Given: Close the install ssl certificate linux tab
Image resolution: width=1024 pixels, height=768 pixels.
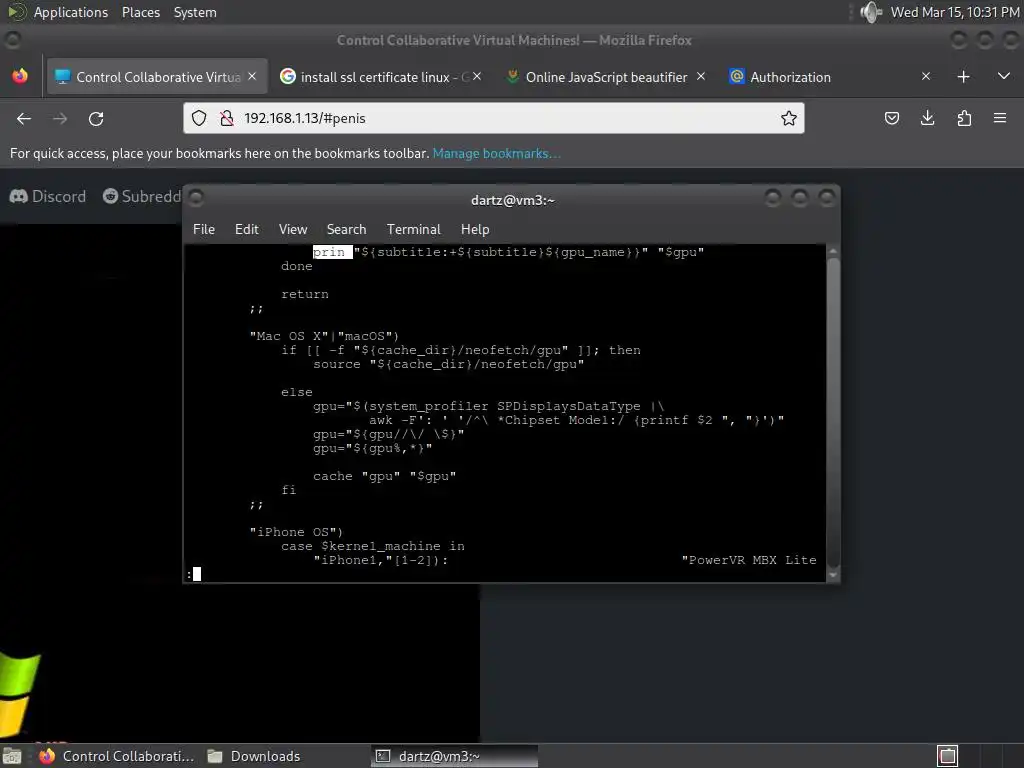Looking at the screenshot, I should (x=477, y=76).
